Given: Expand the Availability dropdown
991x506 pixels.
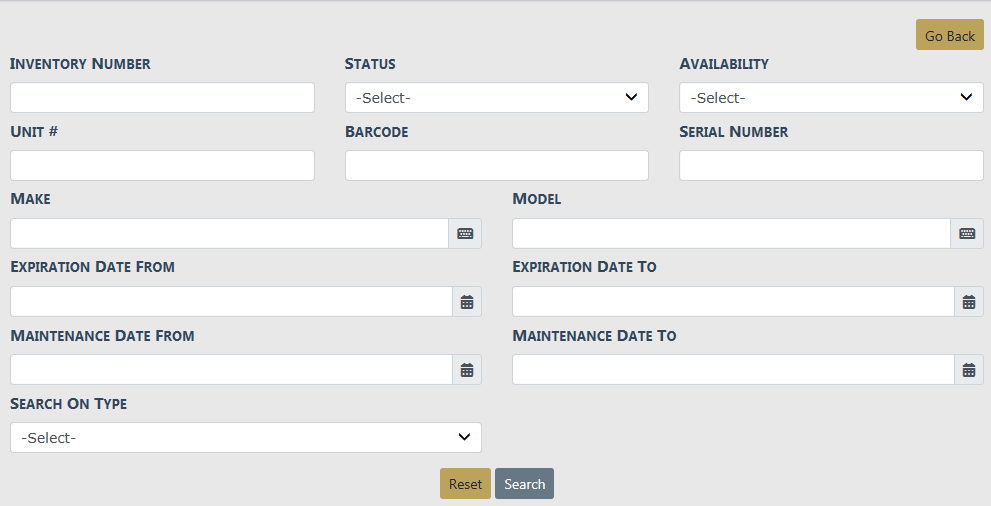Looking at the screenshot, I should tap(831, 97).
